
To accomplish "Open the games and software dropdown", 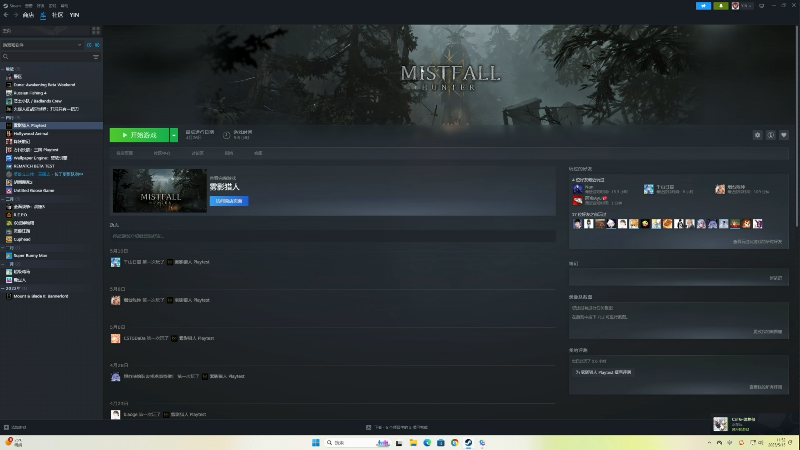I will 42,45.
